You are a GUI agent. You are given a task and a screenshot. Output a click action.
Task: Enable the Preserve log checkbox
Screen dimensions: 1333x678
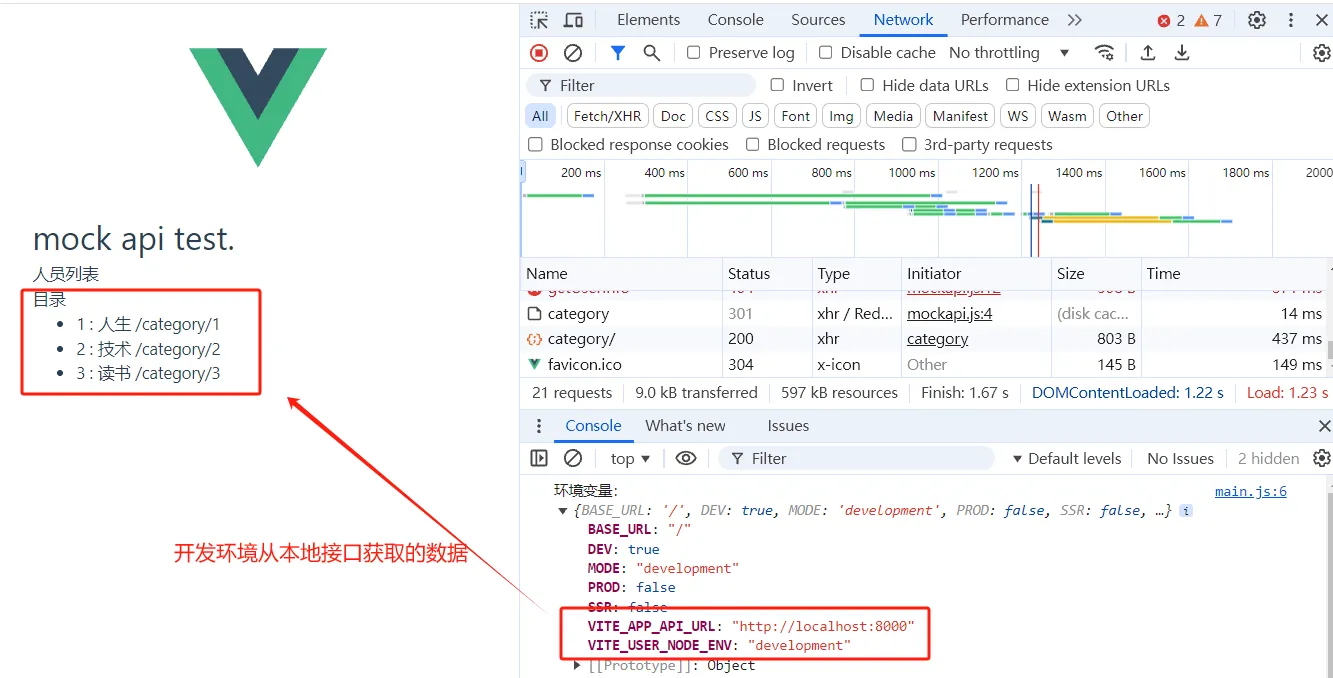tap(694, 53)
